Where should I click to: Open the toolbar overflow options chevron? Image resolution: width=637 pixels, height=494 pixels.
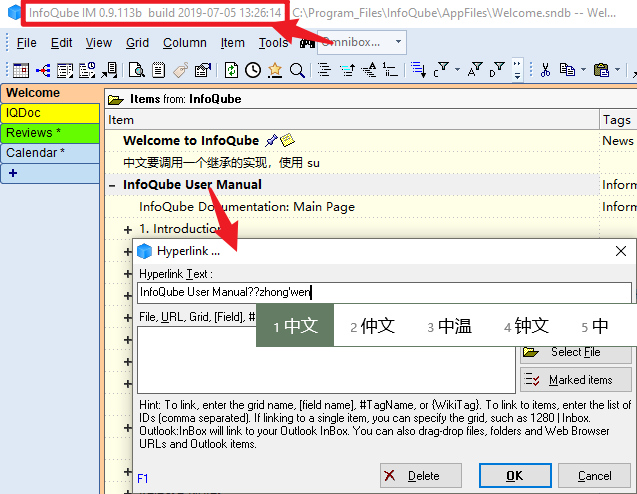517,70
